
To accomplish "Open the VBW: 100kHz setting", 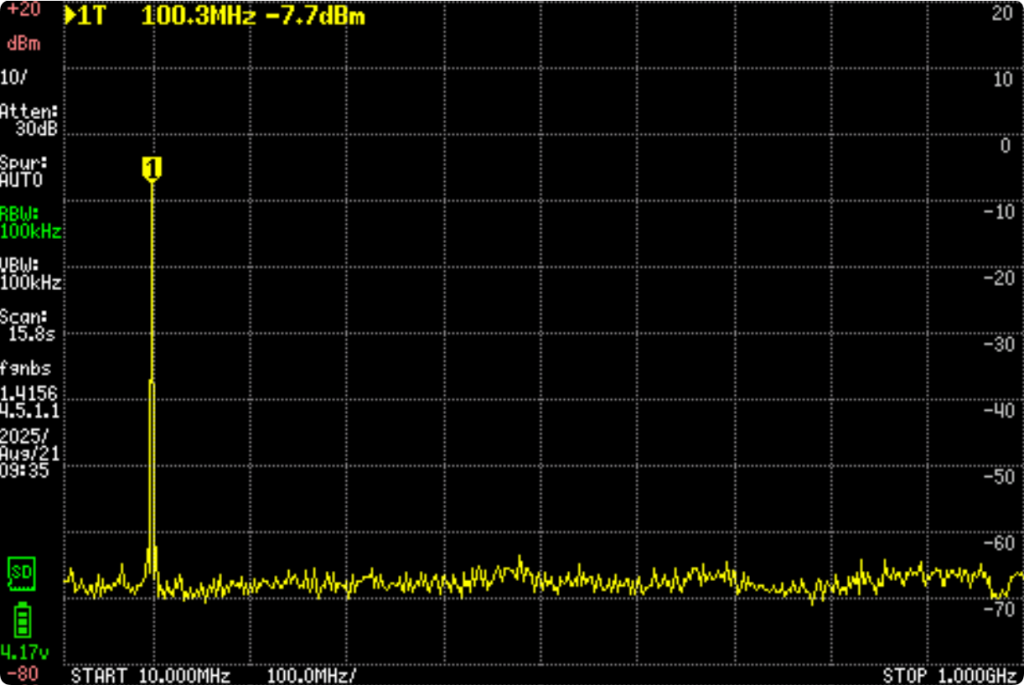I will [x=30, y=274].
